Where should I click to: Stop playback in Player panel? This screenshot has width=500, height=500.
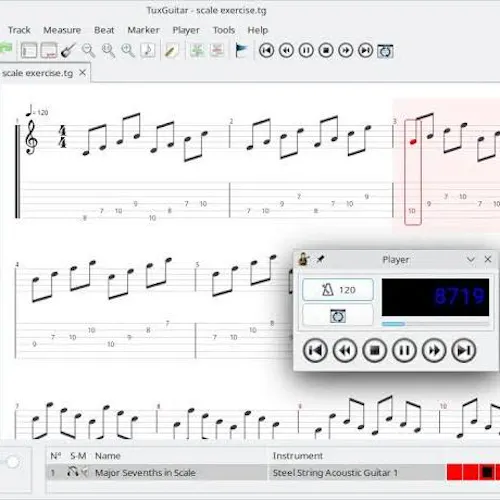point(375,350)
